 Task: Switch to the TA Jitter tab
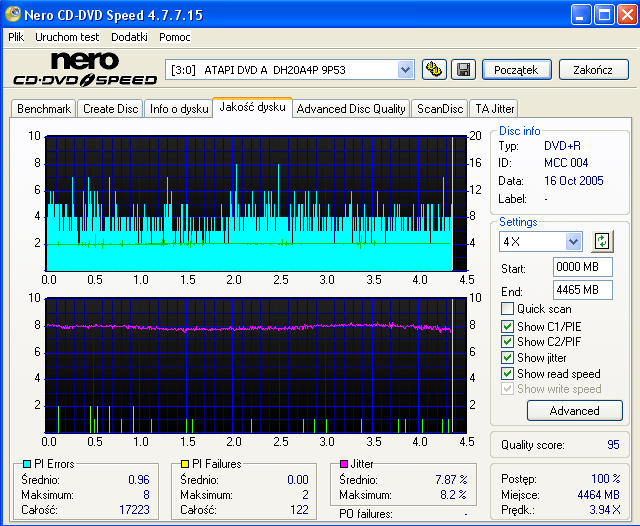[x=494, y=109]
